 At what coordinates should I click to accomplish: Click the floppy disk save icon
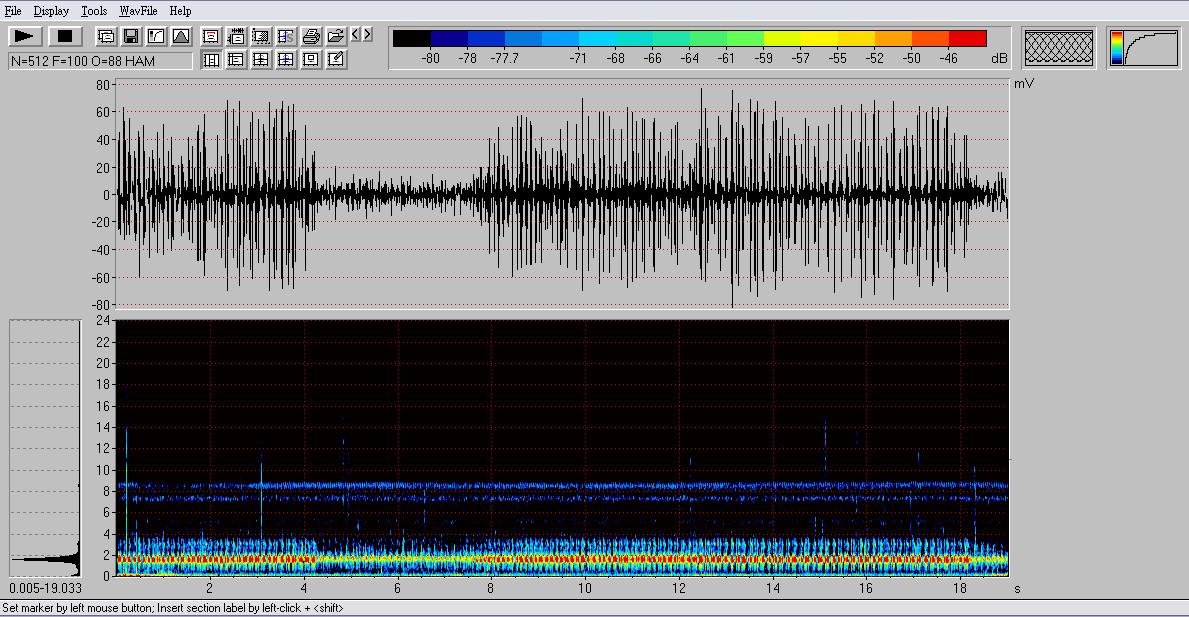coord(130,36)
